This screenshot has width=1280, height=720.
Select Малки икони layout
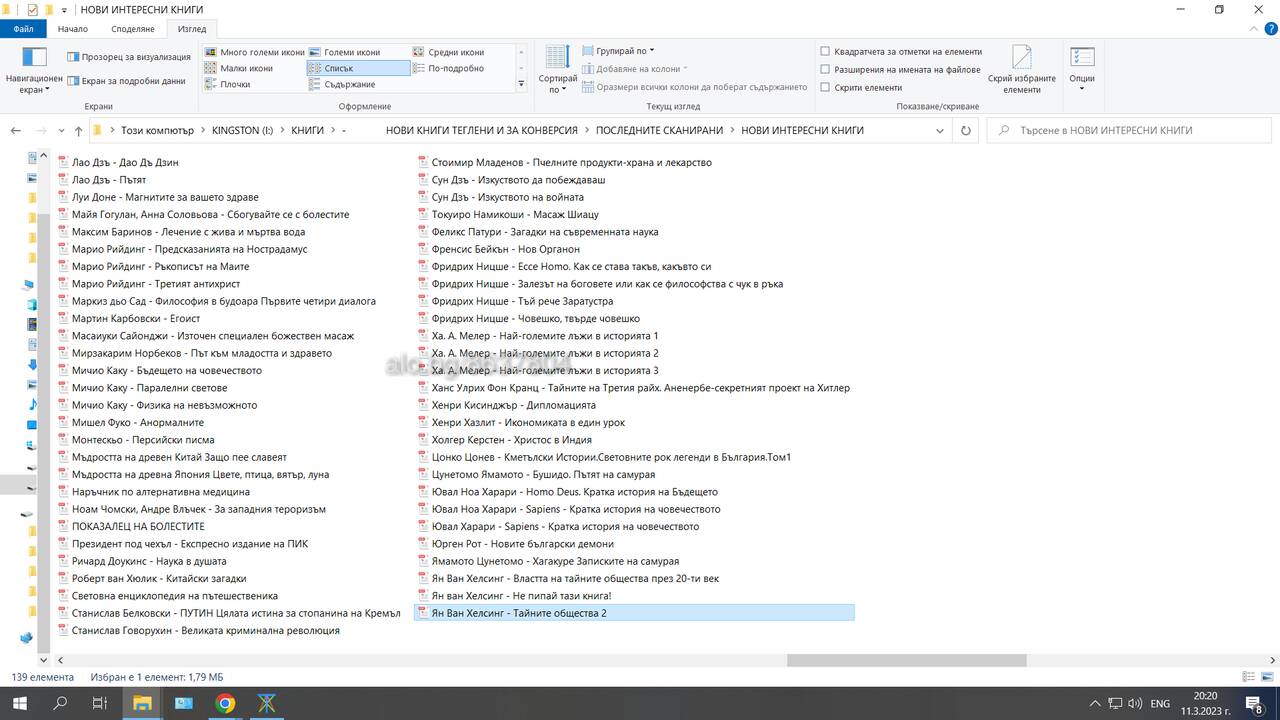[238, 68]
